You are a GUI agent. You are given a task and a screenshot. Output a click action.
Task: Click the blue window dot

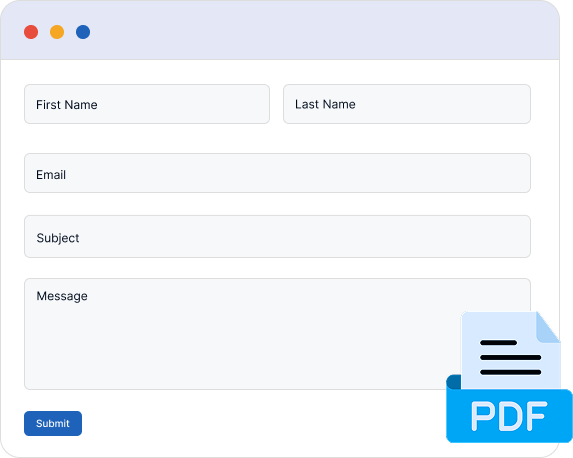[x=83, y=32]
